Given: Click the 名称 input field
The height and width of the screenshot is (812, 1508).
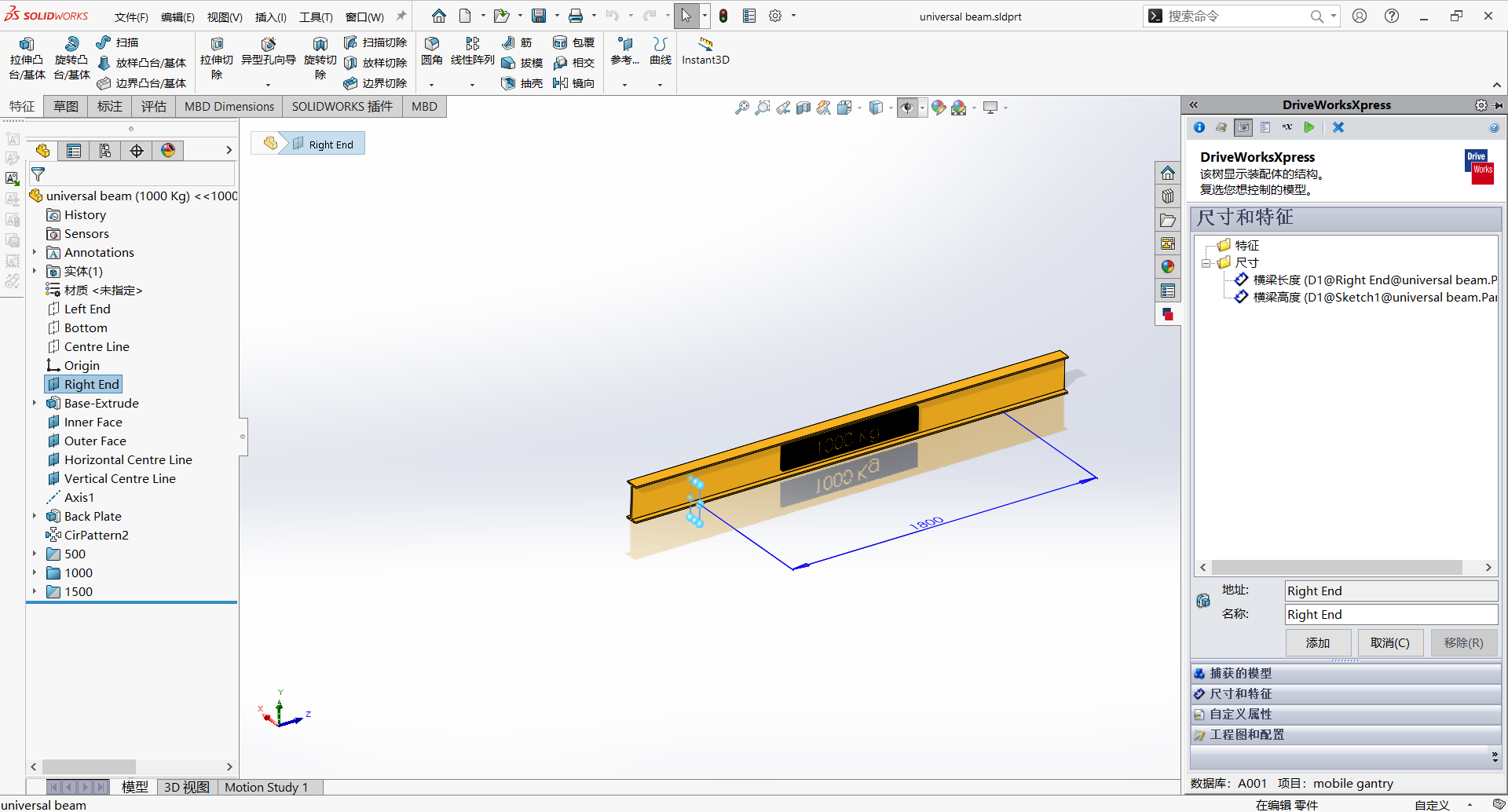Looking at the screenshot, I should click(x=1391, y=614).
